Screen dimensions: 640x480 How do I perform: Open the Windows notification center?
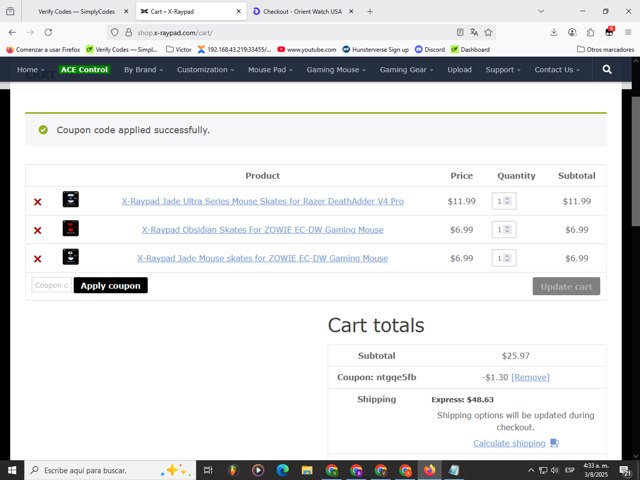tap(625, 470)
